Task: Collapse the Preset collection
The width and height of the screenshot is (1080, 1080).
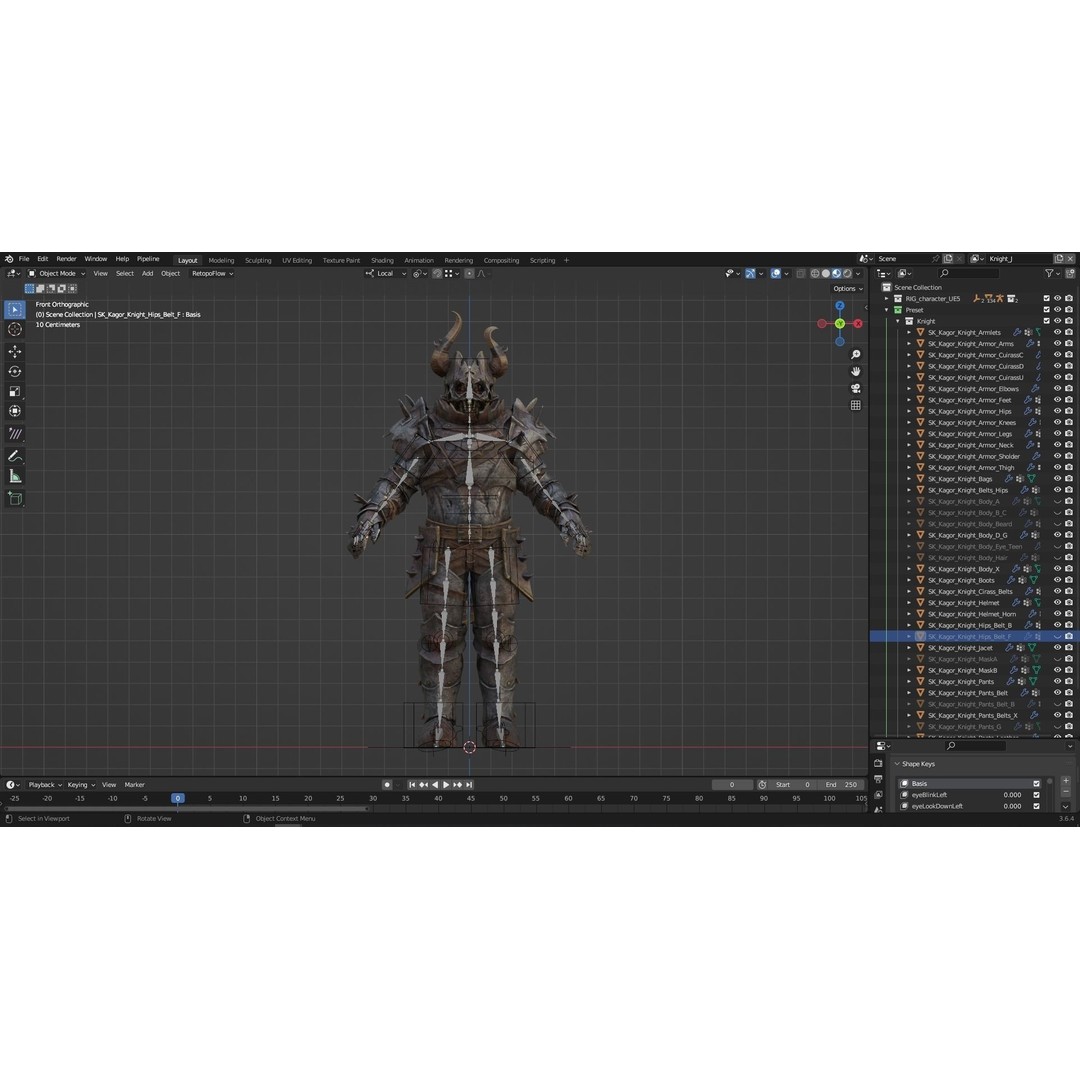Action: [x=886, y=310]
